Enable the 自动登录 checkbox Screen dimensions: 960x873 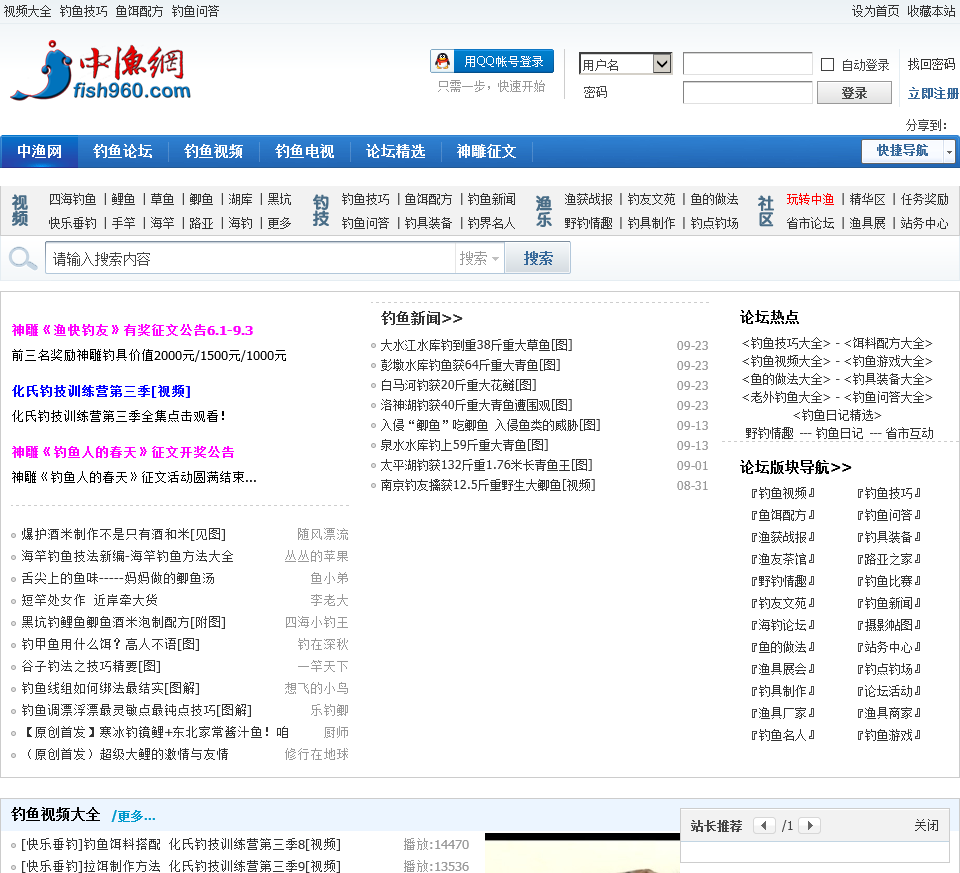pos(827,65)
